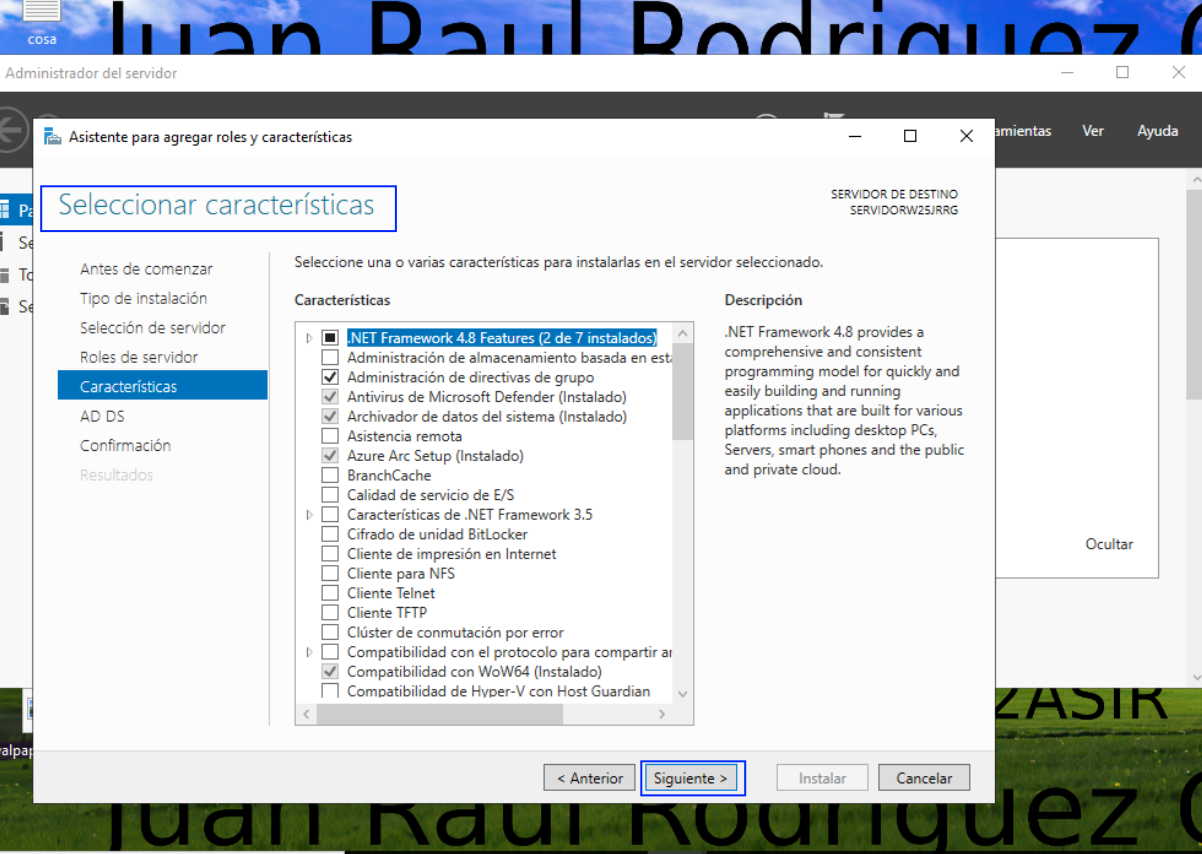
Task: Expand Compatibilidad con el protocolo para compartir node
Action: (309, 652)
